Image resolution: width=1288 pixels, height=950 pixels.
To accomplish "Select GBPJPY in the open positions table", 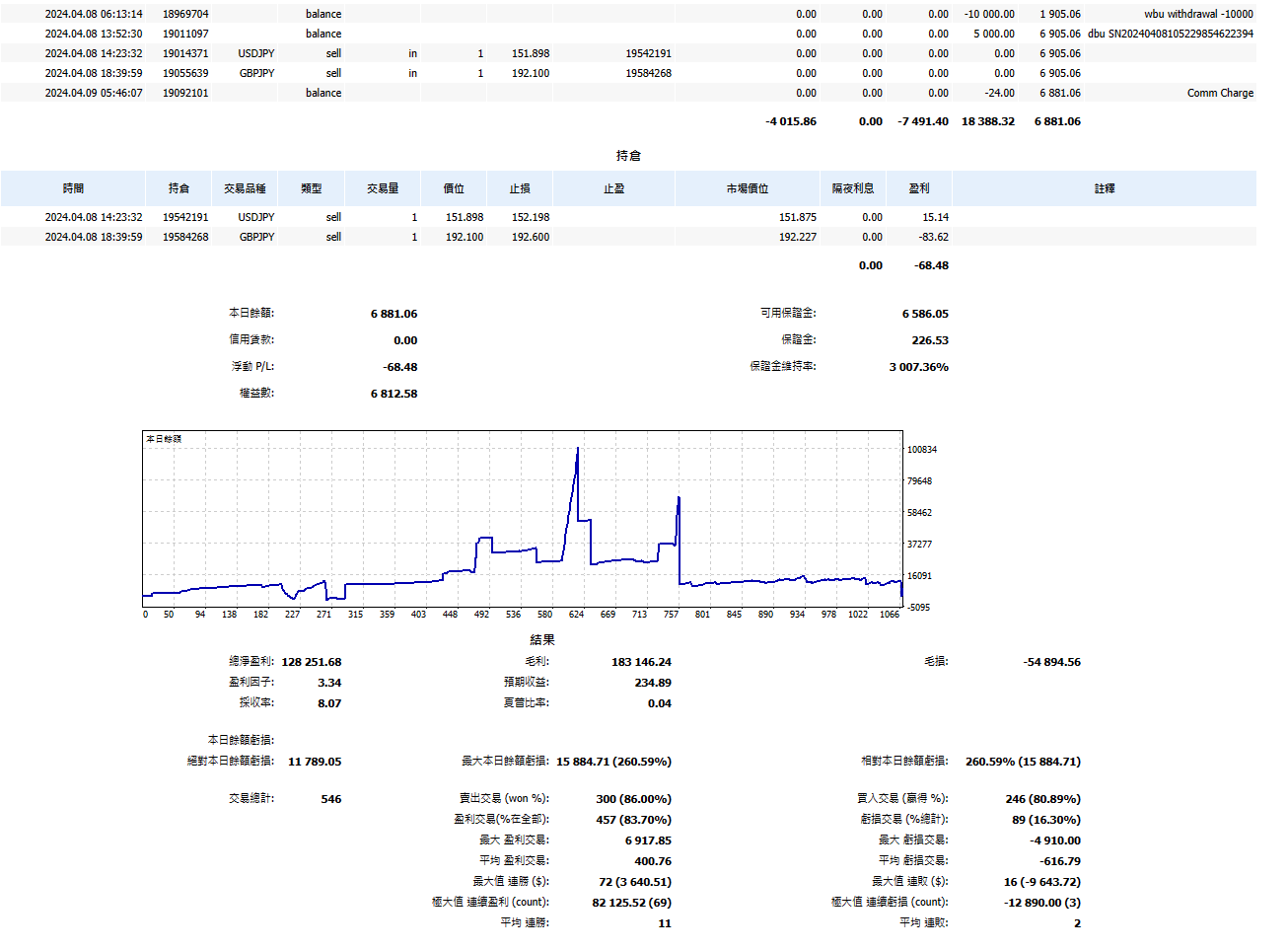I will click(256, 237).
